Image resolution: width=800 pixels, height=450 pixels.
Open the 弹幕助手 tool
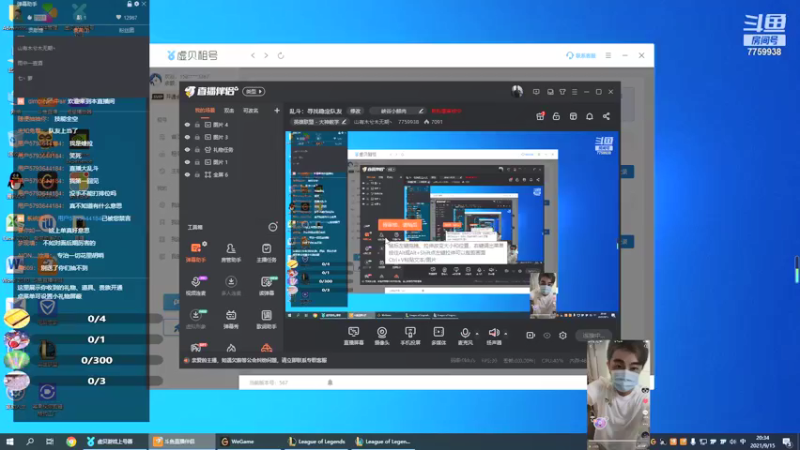coord(196,252)
